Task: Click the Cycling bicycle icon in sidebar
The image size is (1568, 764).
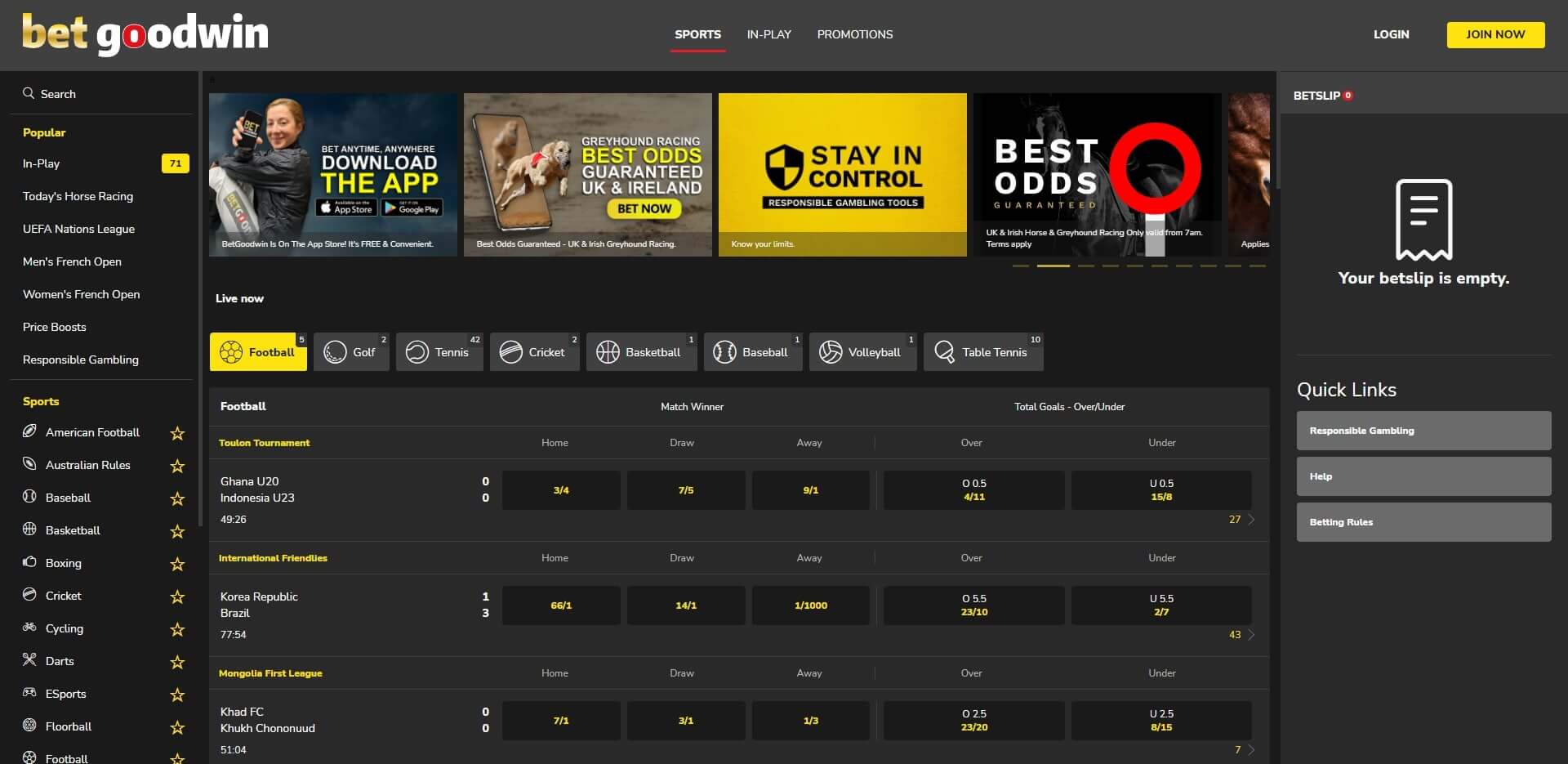Action: click(x=29, y=628)
